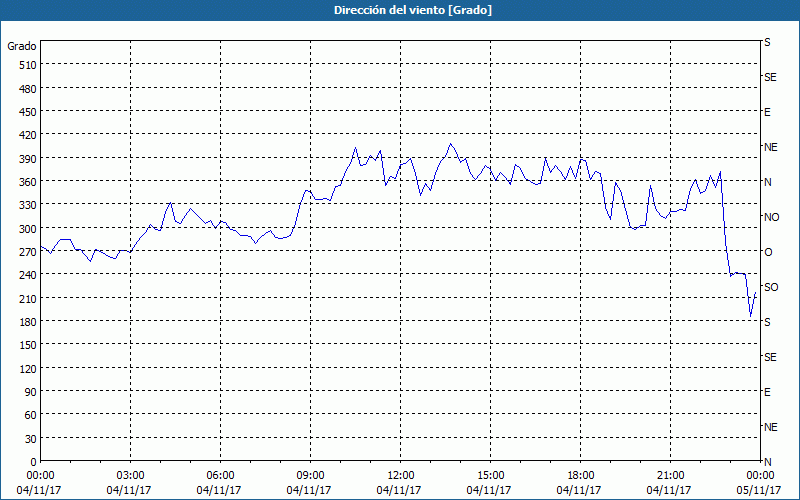The width and height of the screenshot is (800, 500).
Task: Select the 'Grado' axis unit label
Action: click(x=22, y=46)
